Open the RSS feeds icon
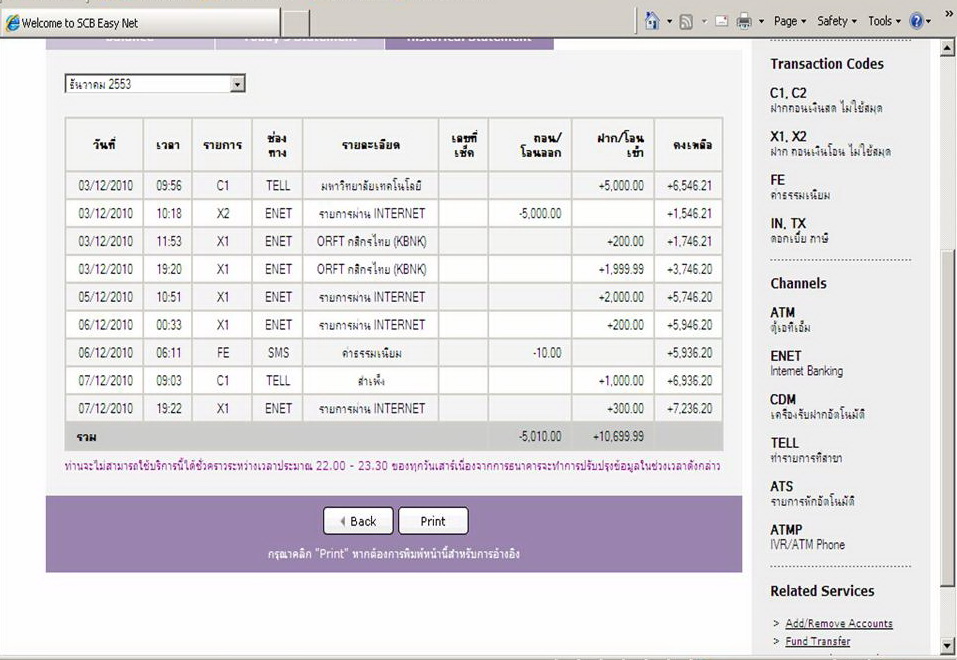 coord(686,22)
